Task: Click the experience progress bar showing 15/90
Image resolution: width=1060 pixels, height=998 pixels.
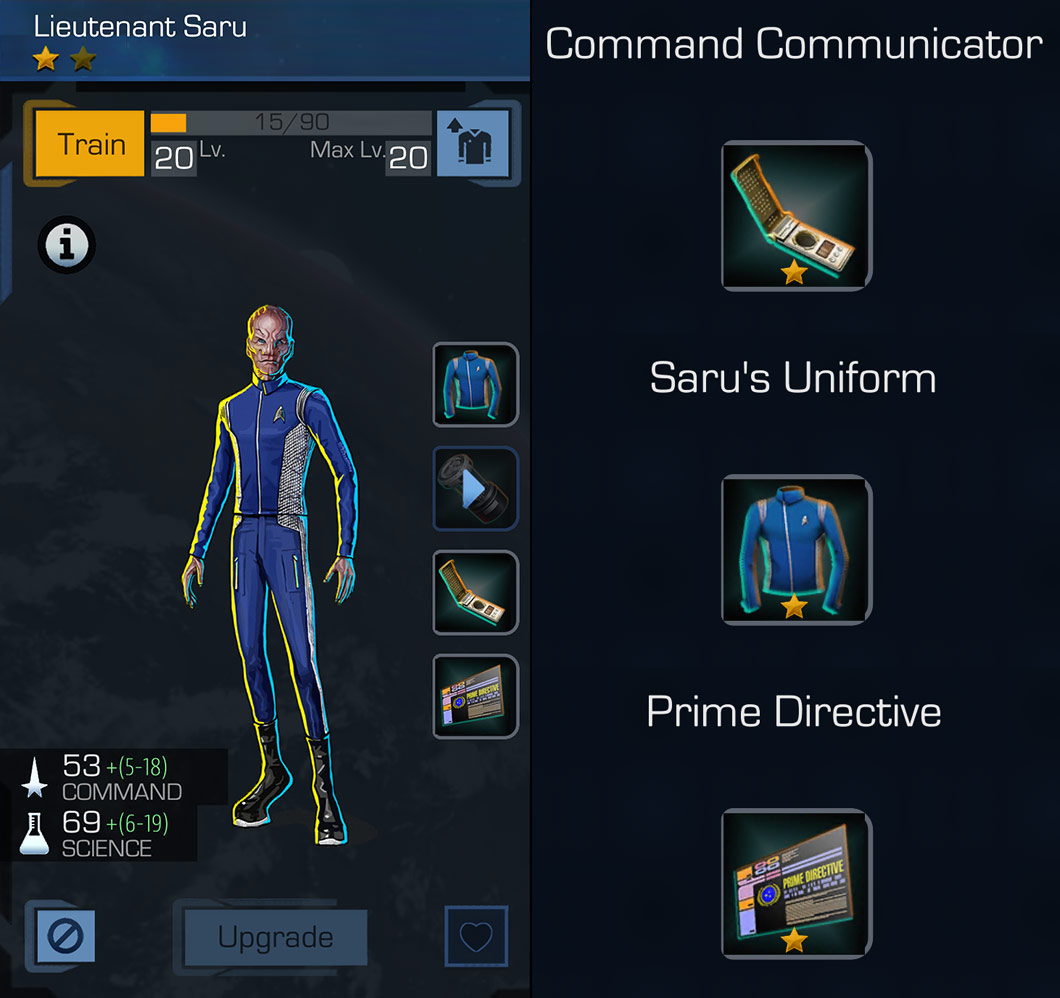Action: point(291,122)
